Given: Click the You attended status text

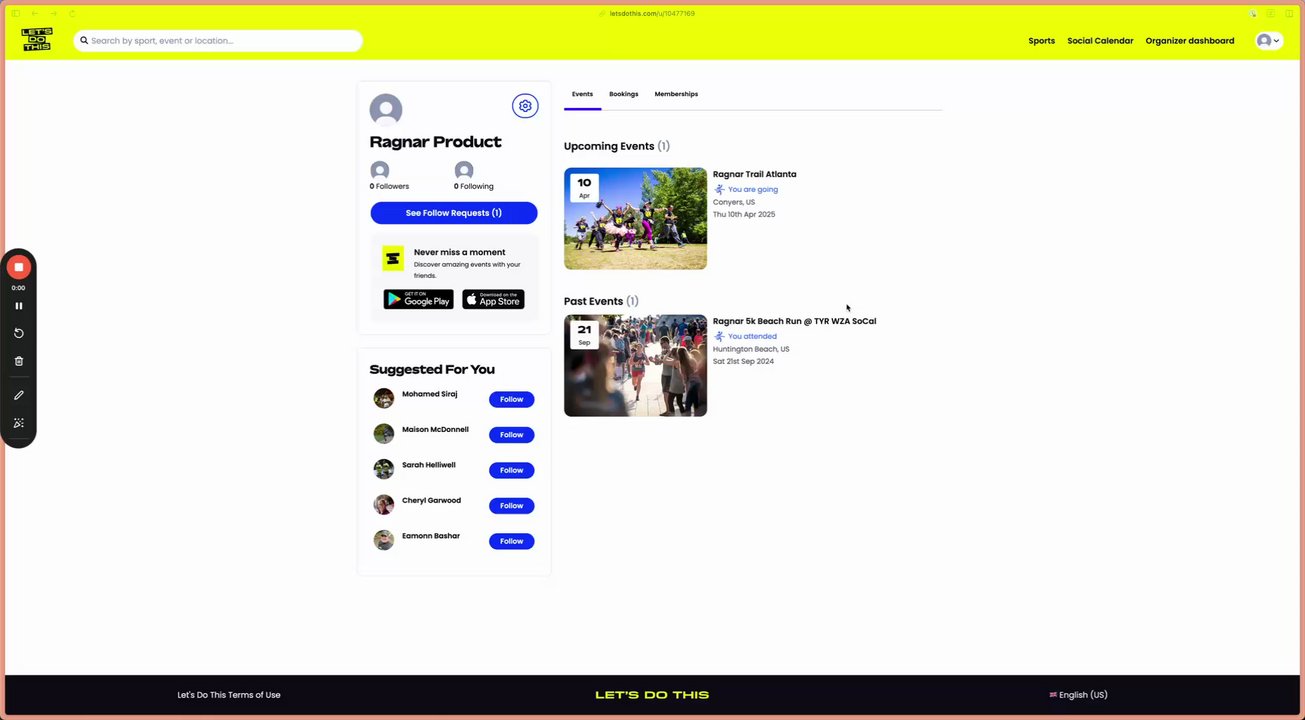Looking at the screenshot, I should [752, 336].
